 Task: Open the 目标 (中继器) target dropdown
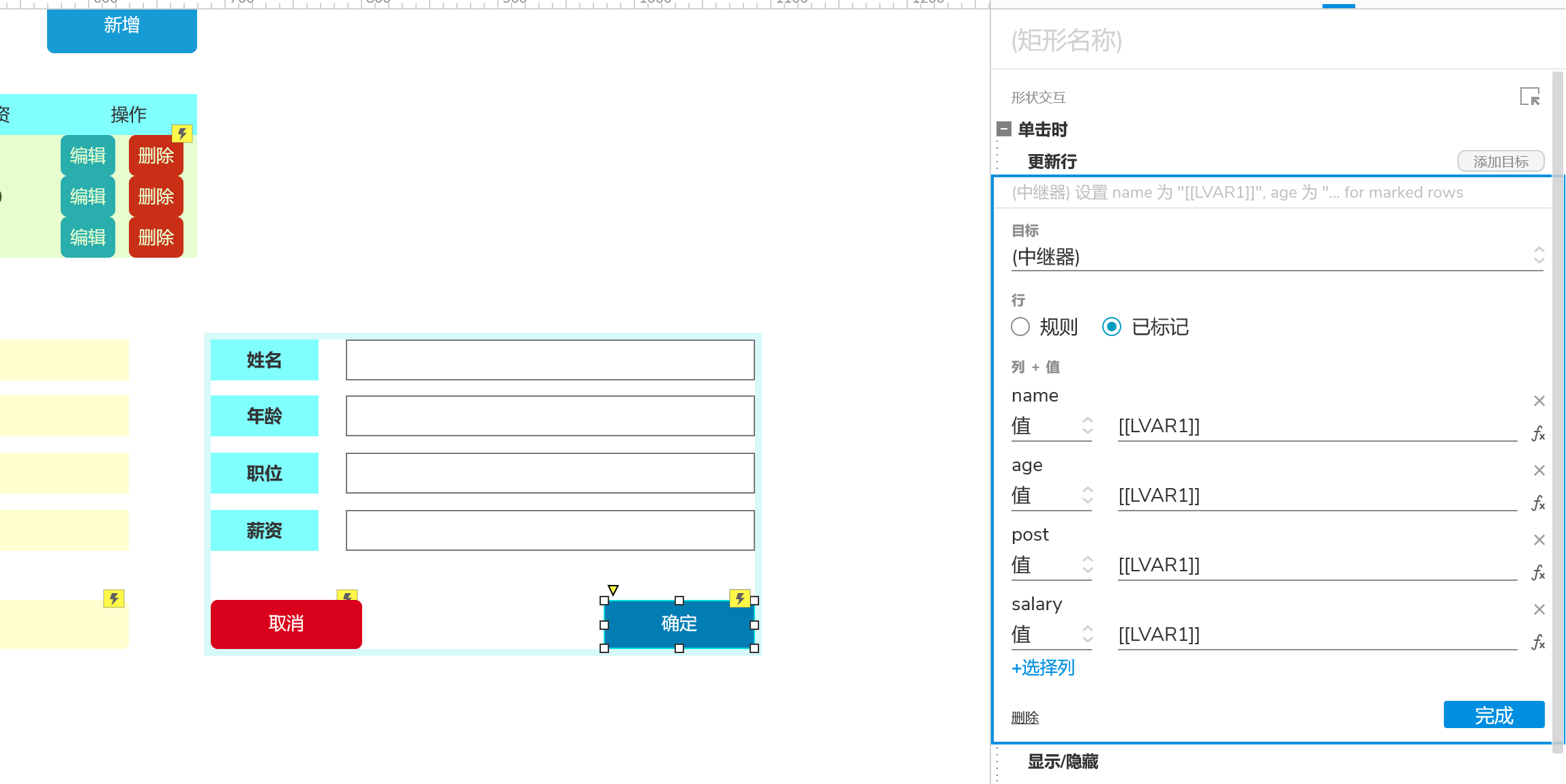pyautogui.click(x=1275, y=257)
